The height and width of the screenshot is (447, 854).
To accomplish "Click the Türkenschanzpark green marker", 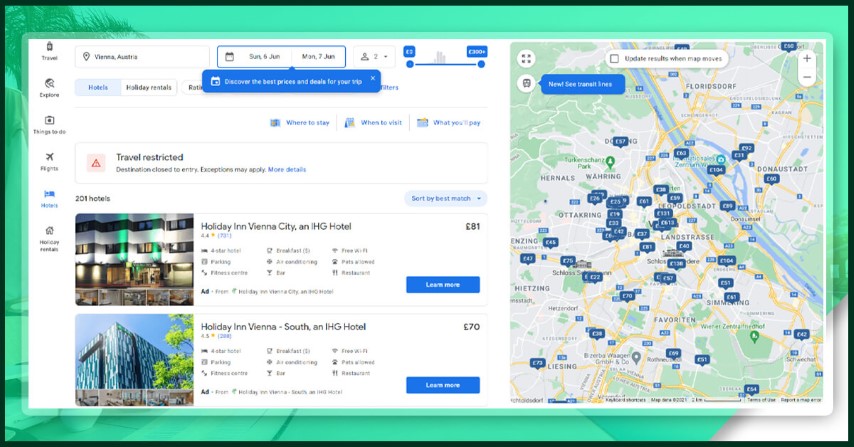I will (x=610, y=162).
